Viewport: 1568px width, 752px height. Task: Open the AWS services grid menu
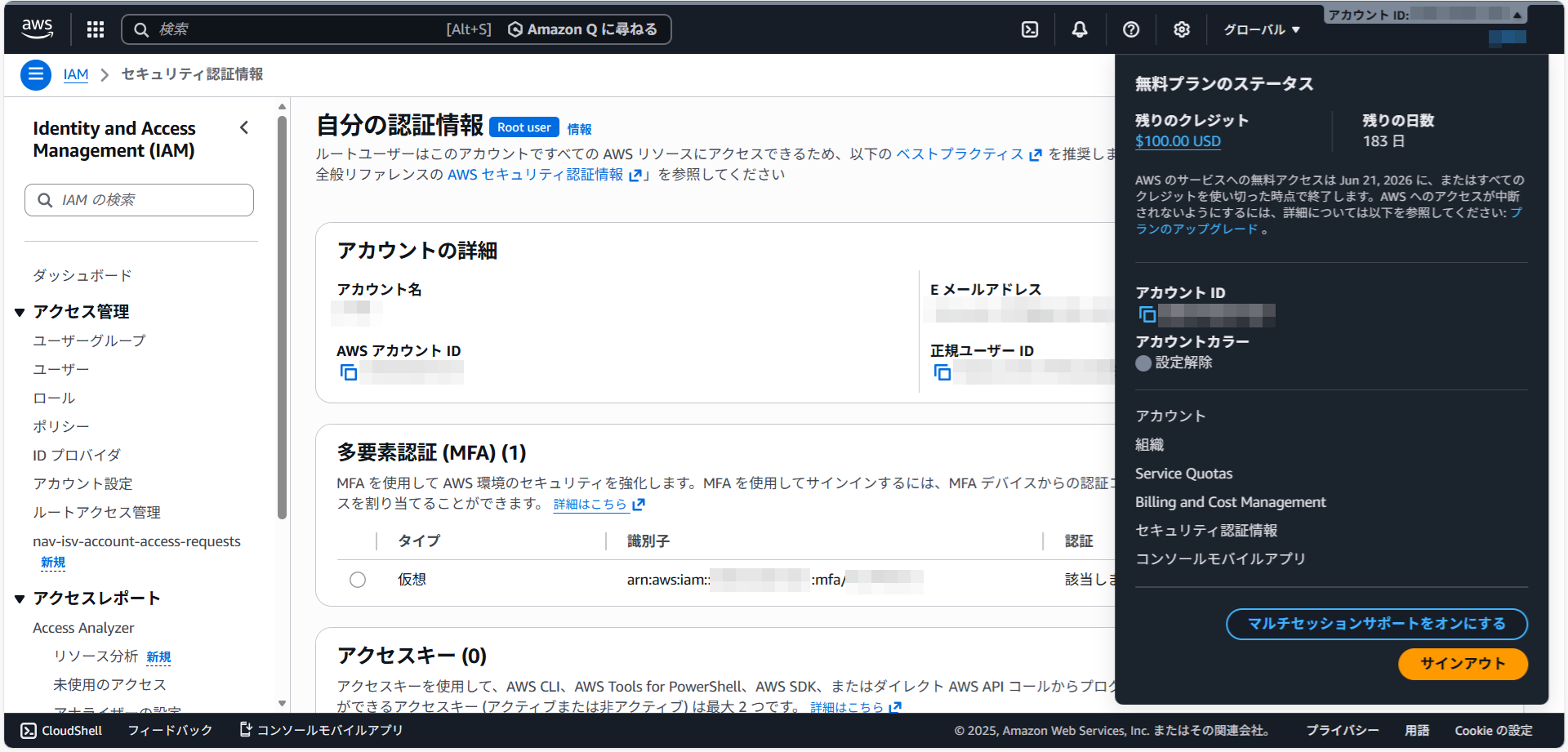point(96,29)
